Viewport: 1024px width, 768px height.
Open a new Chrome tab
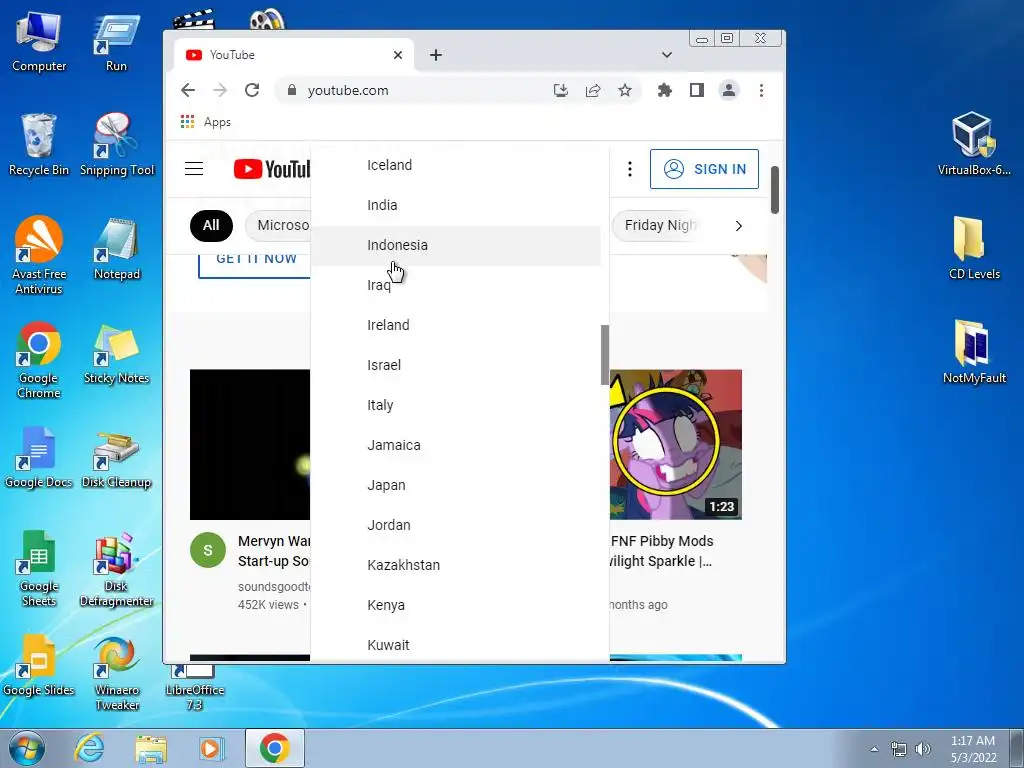436,55
